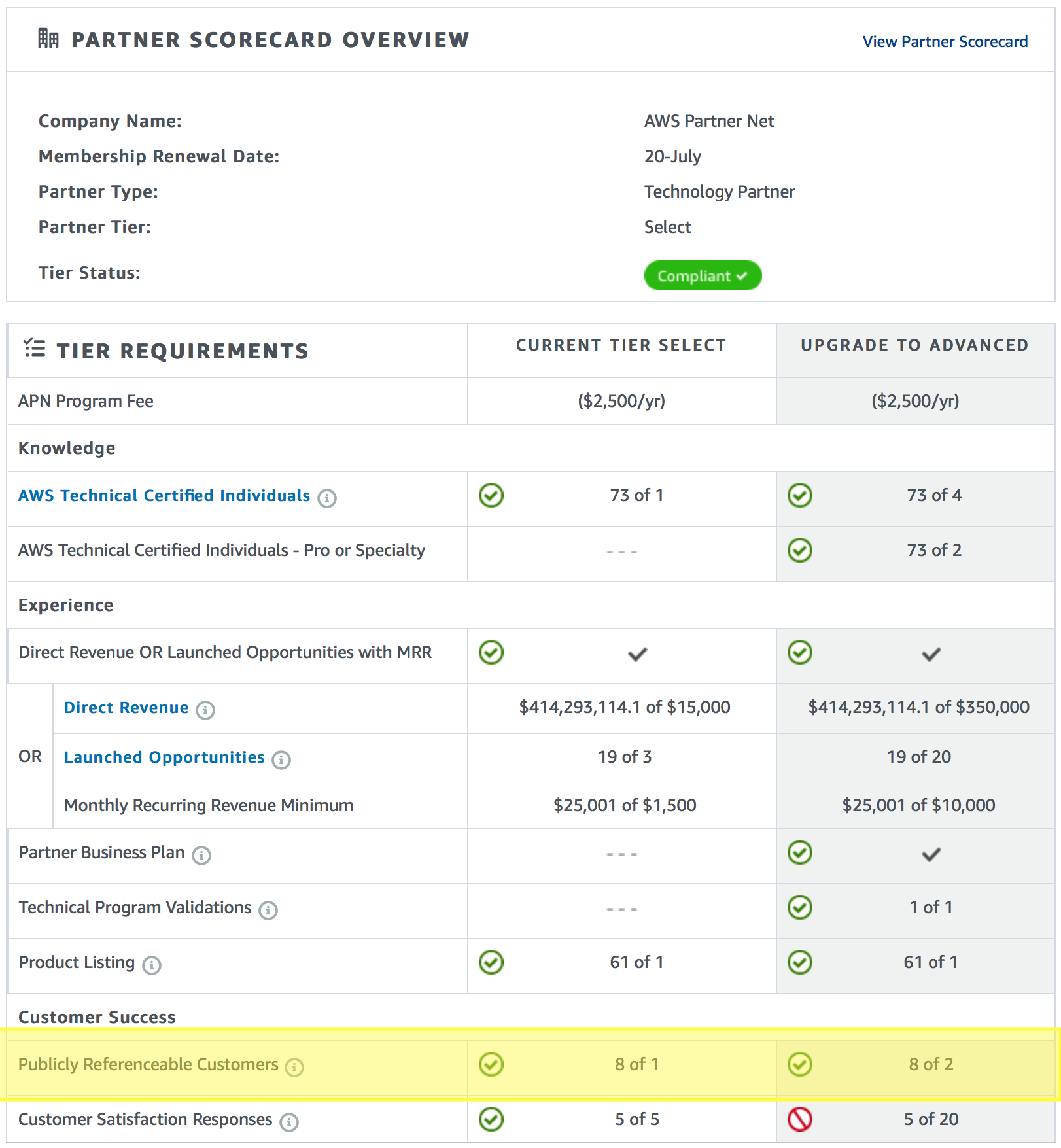Show info for AWS Technical Certified Individuals

(327, 498)
